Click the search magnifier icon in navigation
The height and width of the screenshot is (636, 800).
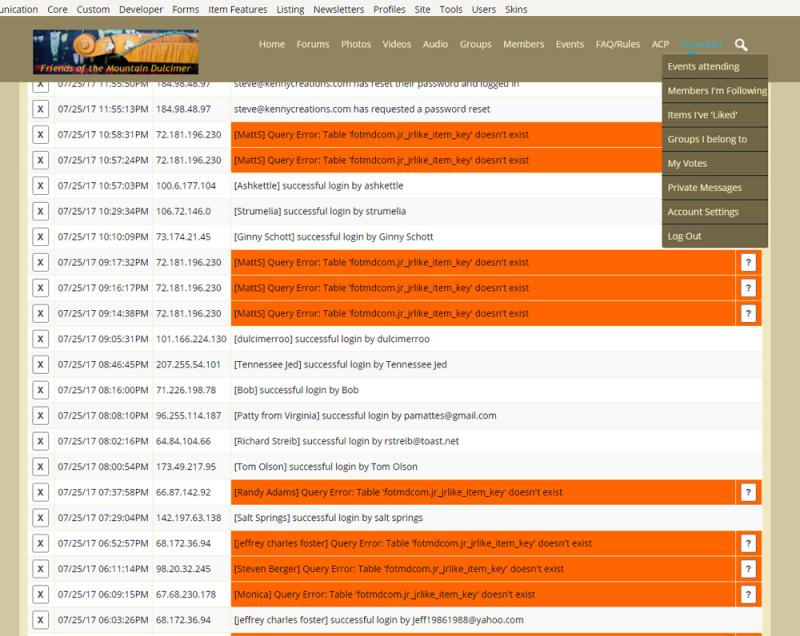coord(741,45)
